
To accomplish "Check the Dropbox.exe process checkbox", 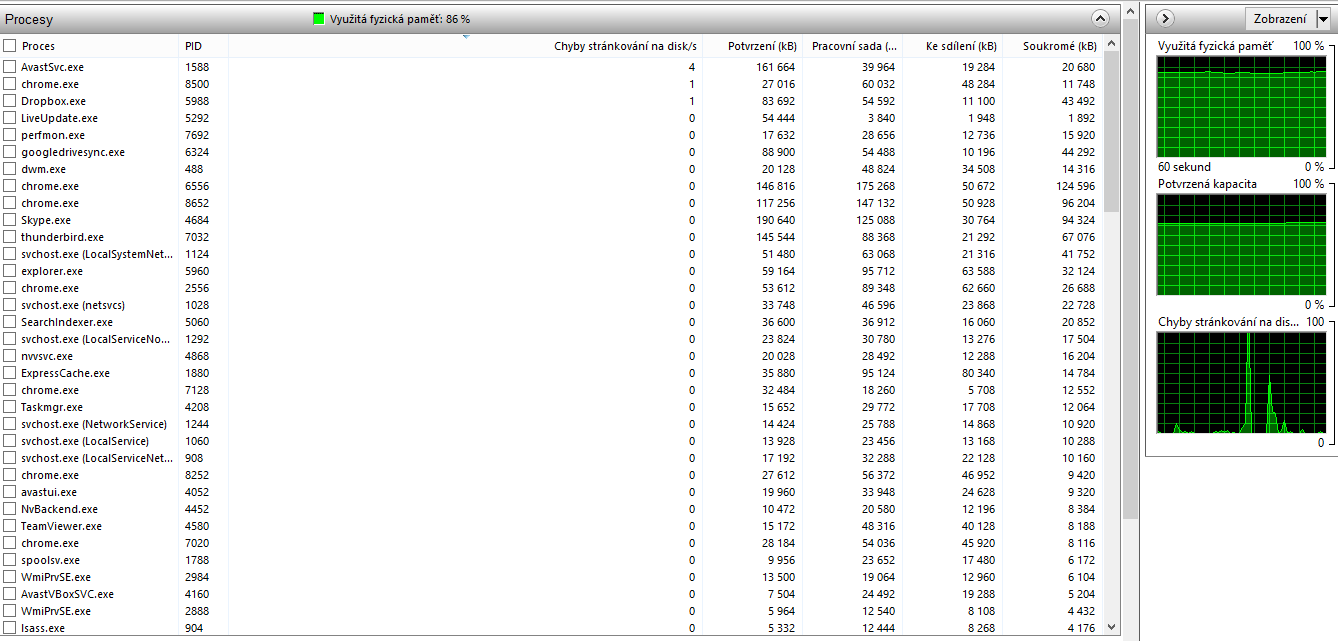I will (x=10, y=101).
